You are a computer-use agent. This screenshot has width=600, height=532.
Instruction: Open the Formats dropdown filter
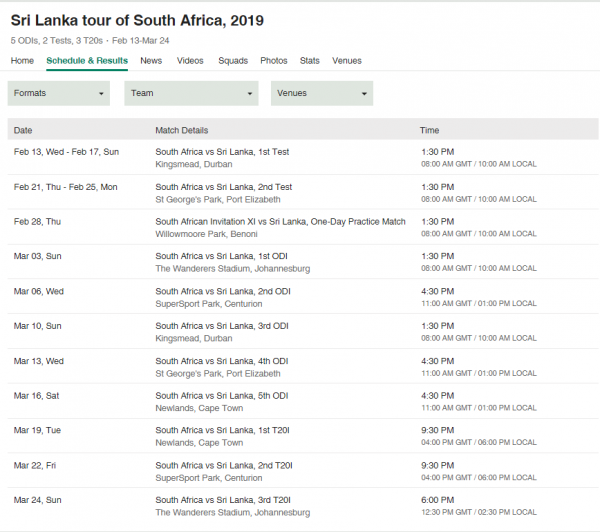click(x=59, y=93)
